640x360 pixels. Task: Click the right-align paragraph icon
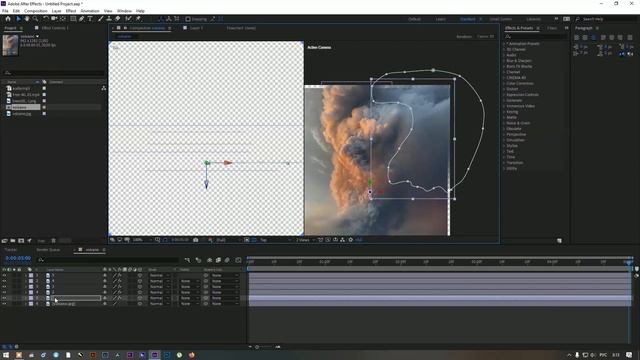click(x=593, y=38)
